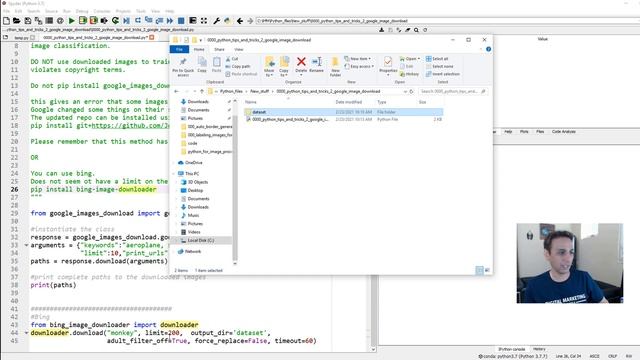Click the refresh icon beside Explorer address bar
Viewport: 640px width, 360px height.
click(411, 91)
